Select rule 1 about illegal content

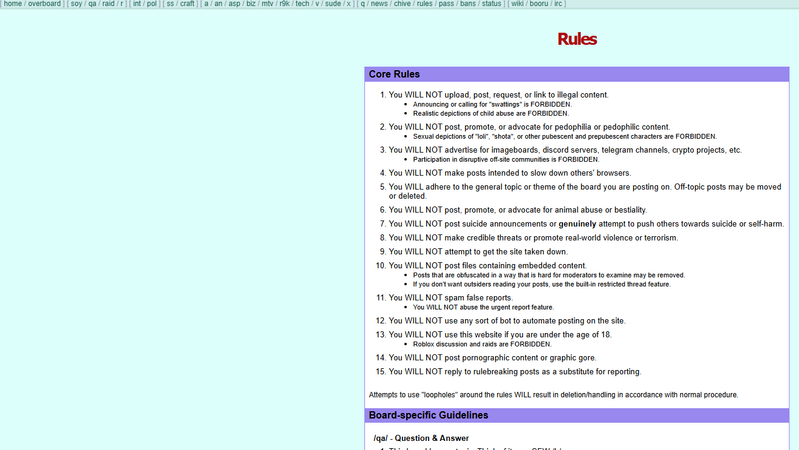tap(498, 95)
